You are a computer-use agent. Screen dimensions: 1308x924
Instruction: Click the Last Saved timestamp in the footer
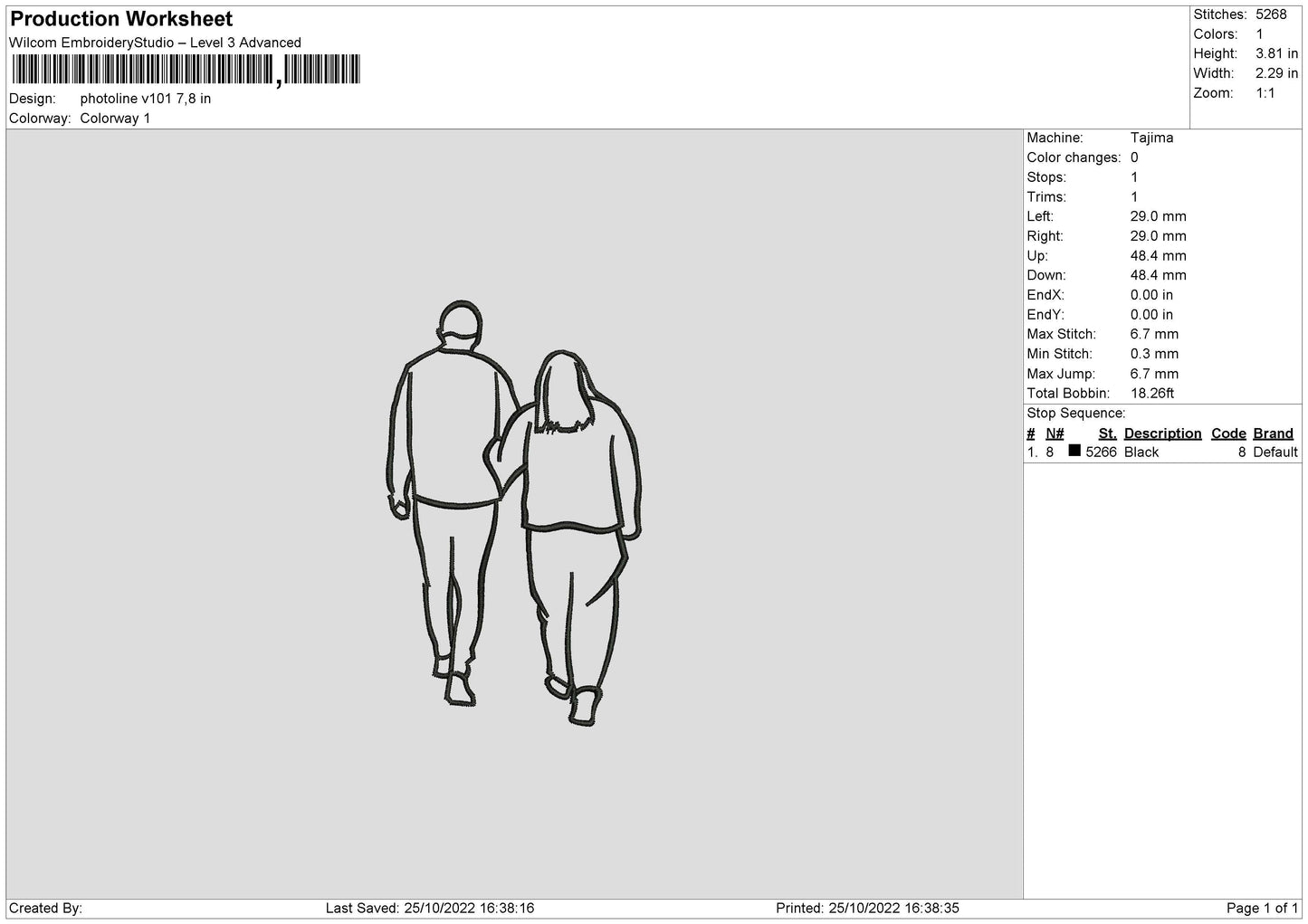pyautogui.click(x=430, y=909)
